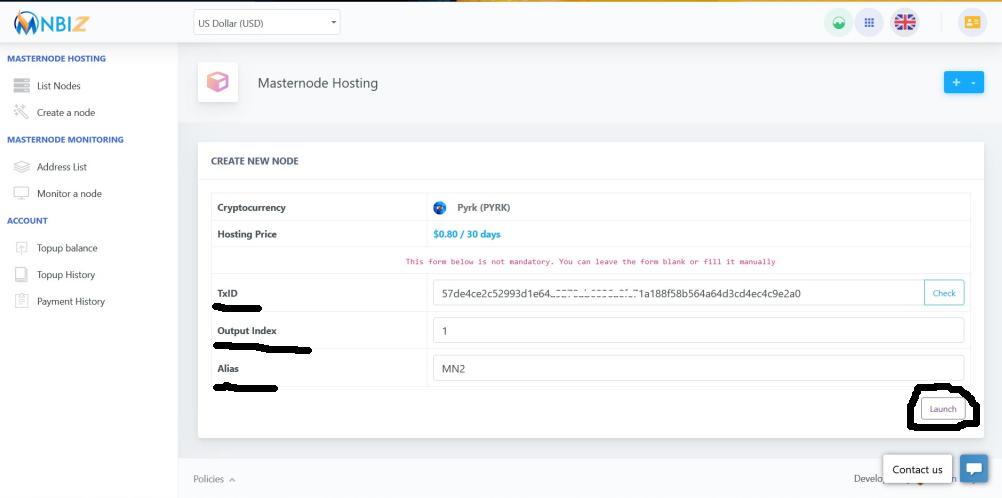Click the ACCOUNT section heading
Viewport: 1002px width, 498px height.
point(27,221)
